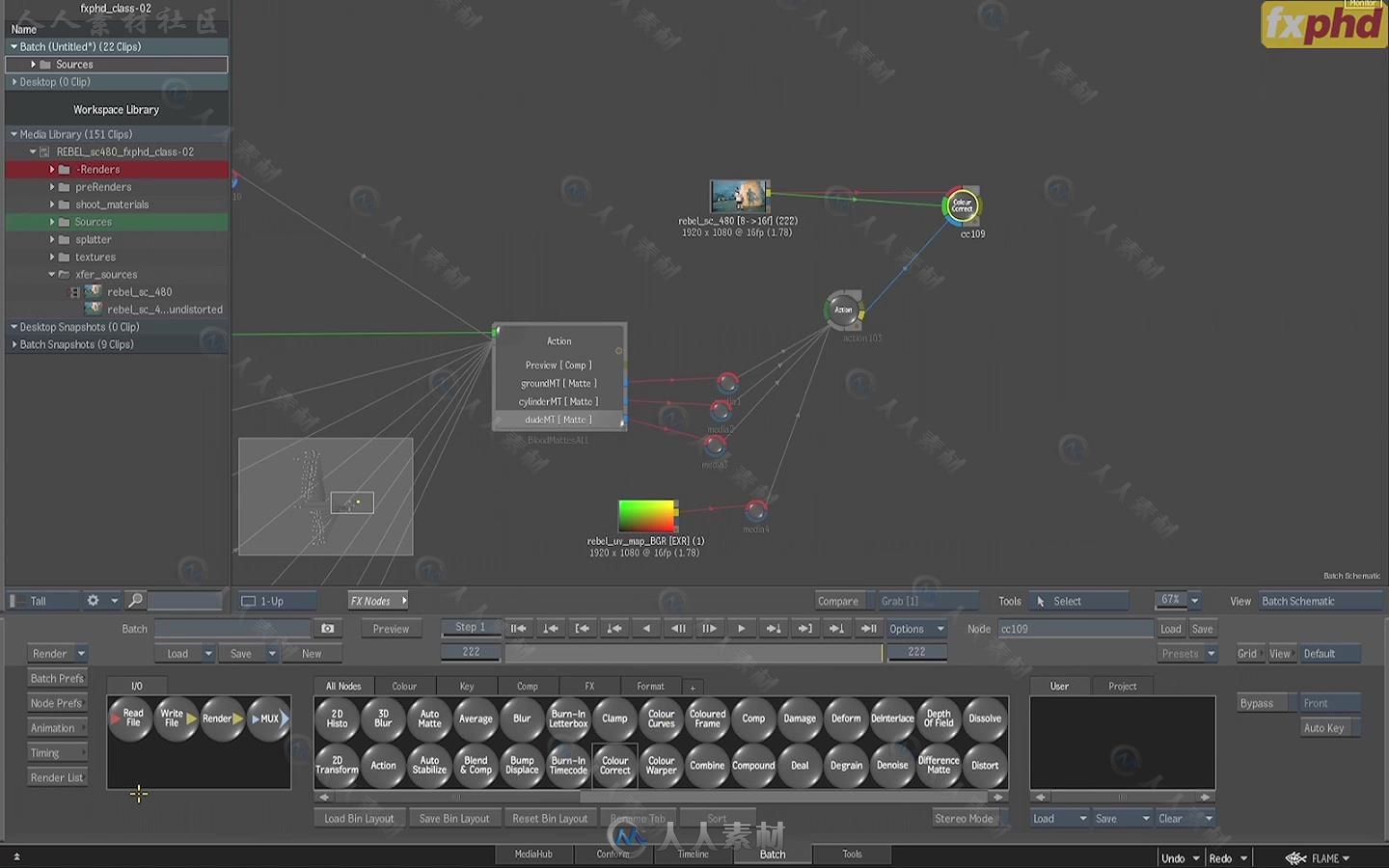This screenshot has height=868, width=1389.
Task: Open the Timeline tab
Action: (x=693, y=854)
